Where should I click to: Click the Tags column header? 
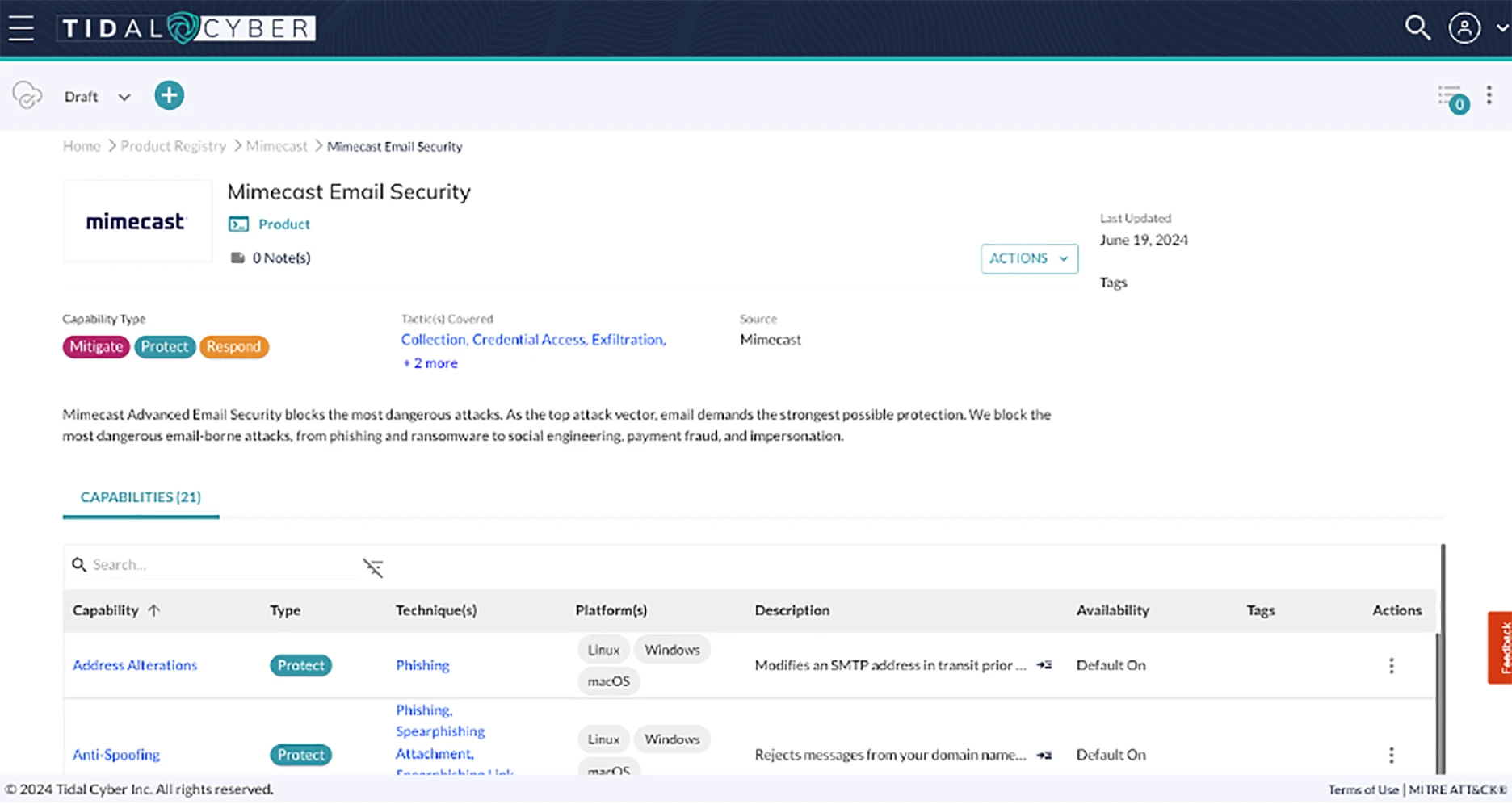coord(1260,610)
